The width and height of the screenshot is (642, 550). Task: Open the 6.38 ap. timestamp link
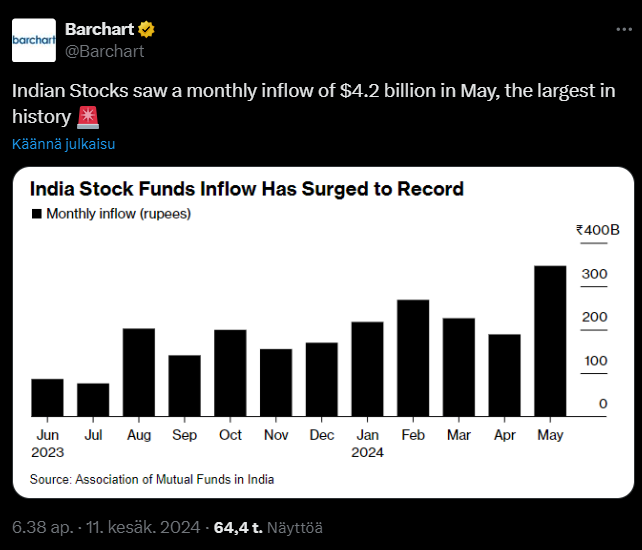41,527
